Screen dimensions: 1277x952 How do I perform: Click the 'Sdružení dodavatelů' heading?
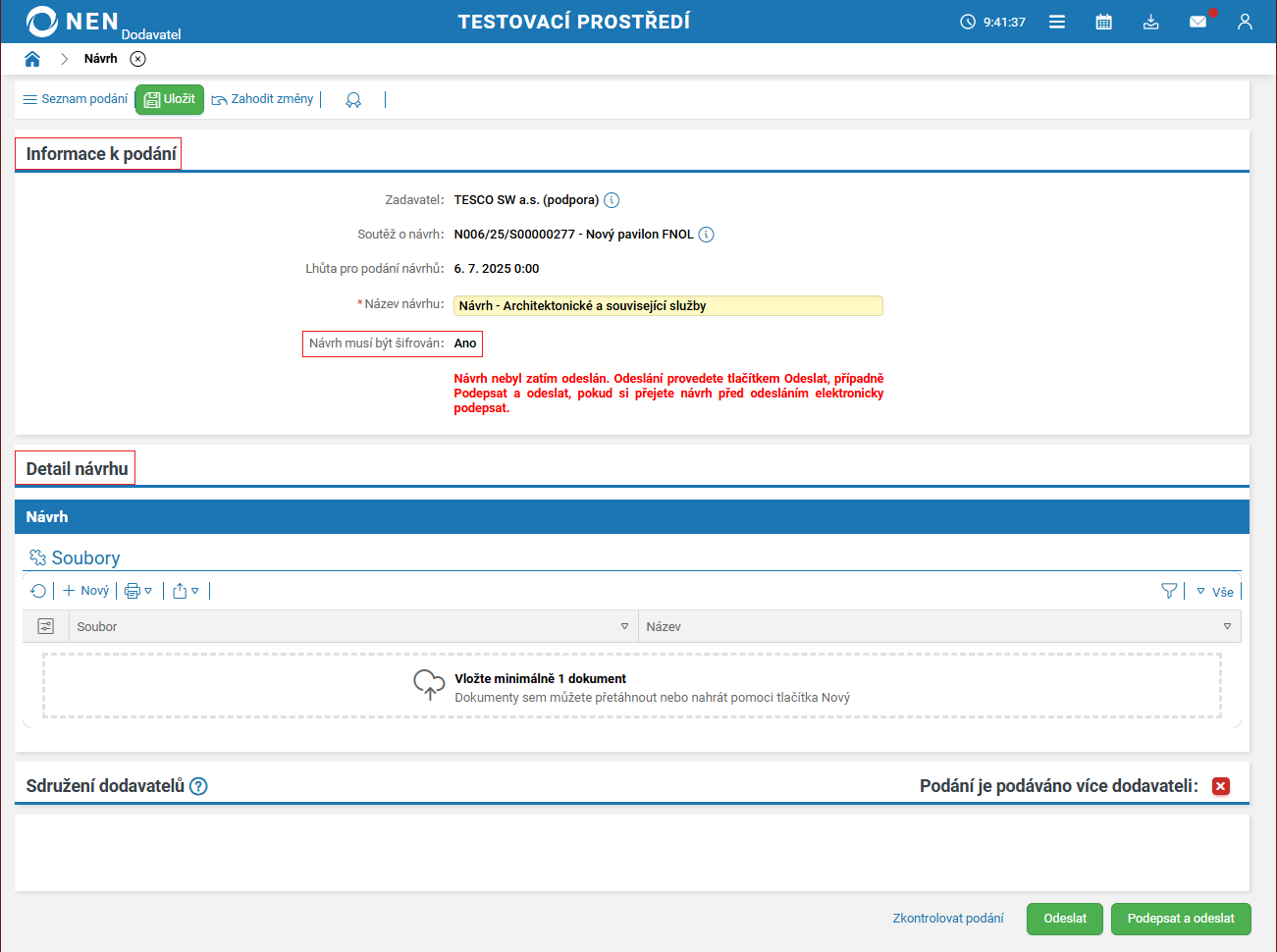105,786
